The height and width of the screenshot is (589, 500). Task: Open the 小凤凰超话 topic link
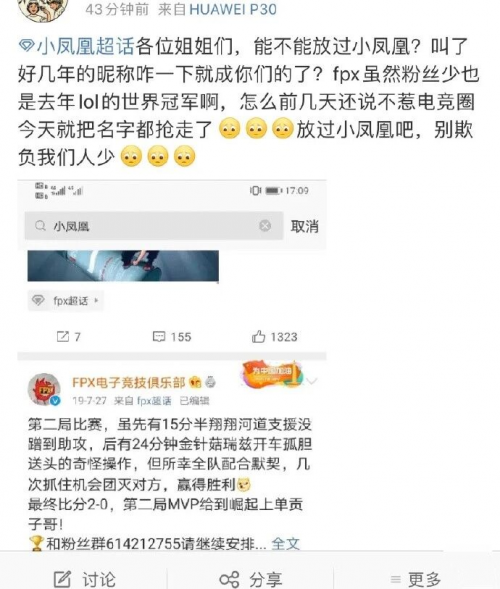[x=85, y=47]
